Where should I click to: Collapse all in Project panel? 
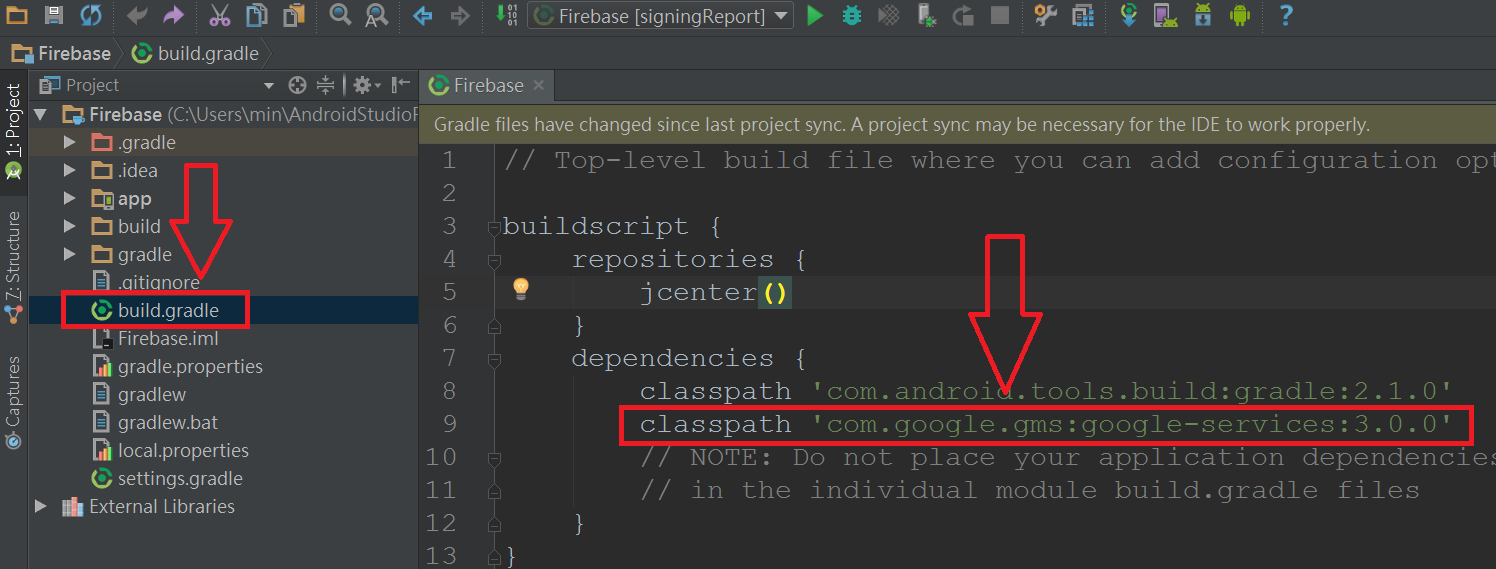click(x=326, y=85)
